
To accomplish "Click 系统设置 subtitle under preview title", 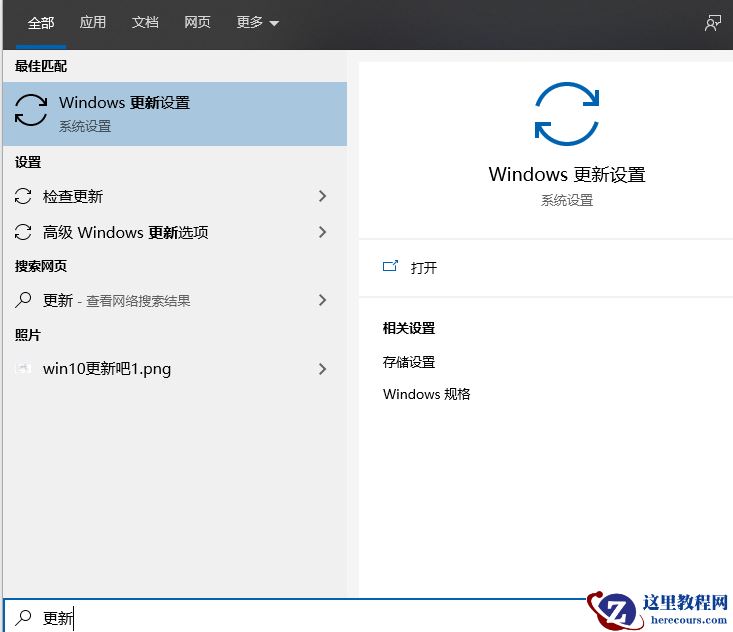I will click(x=567, y=201).
